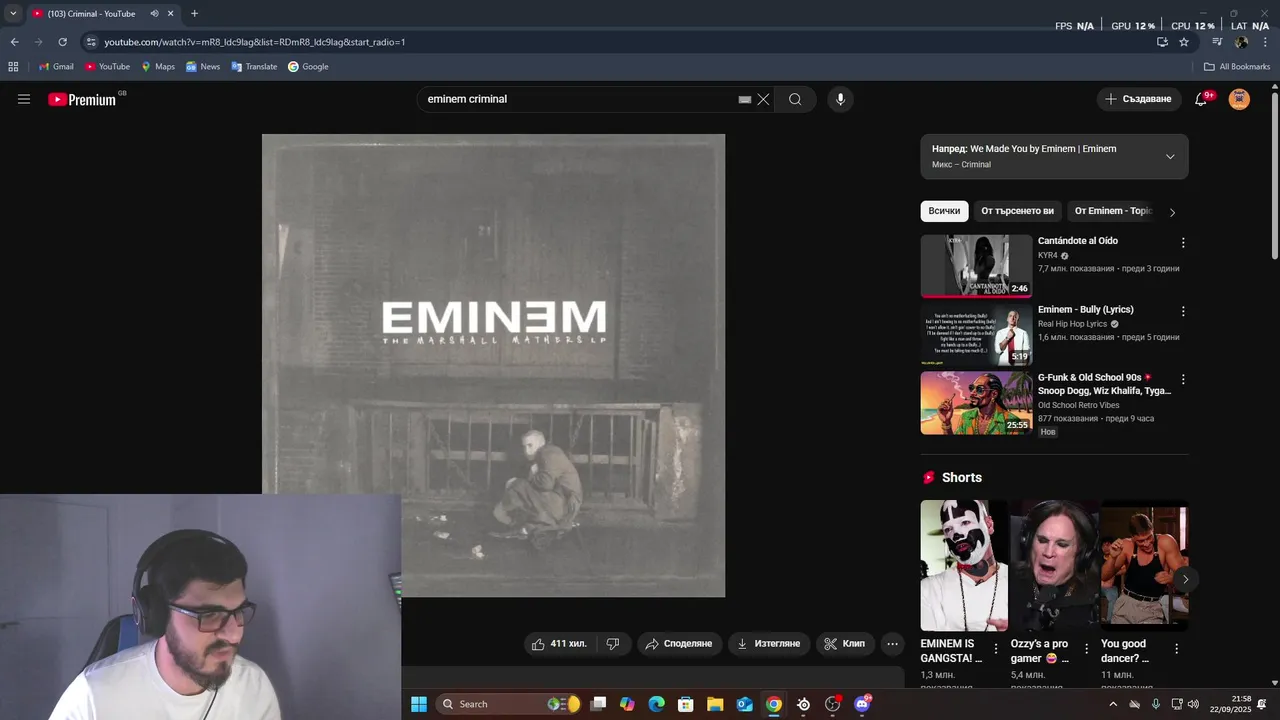Open YouTube notifications bell
Image resolution: width=1280 pixels, height=720 pixels.
[x=1201, y=99]
